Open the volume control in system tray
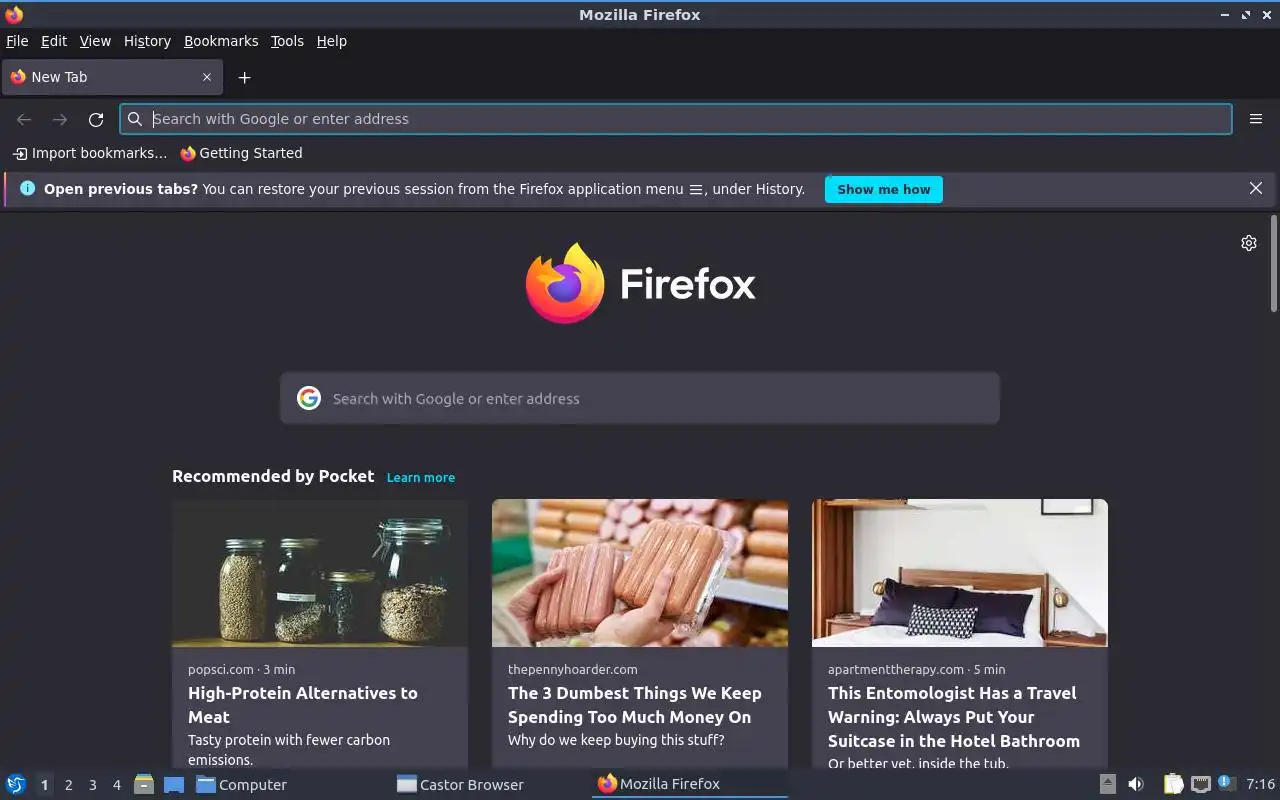This screenshot has width=1280, height=800. [x=1136, y=784]
